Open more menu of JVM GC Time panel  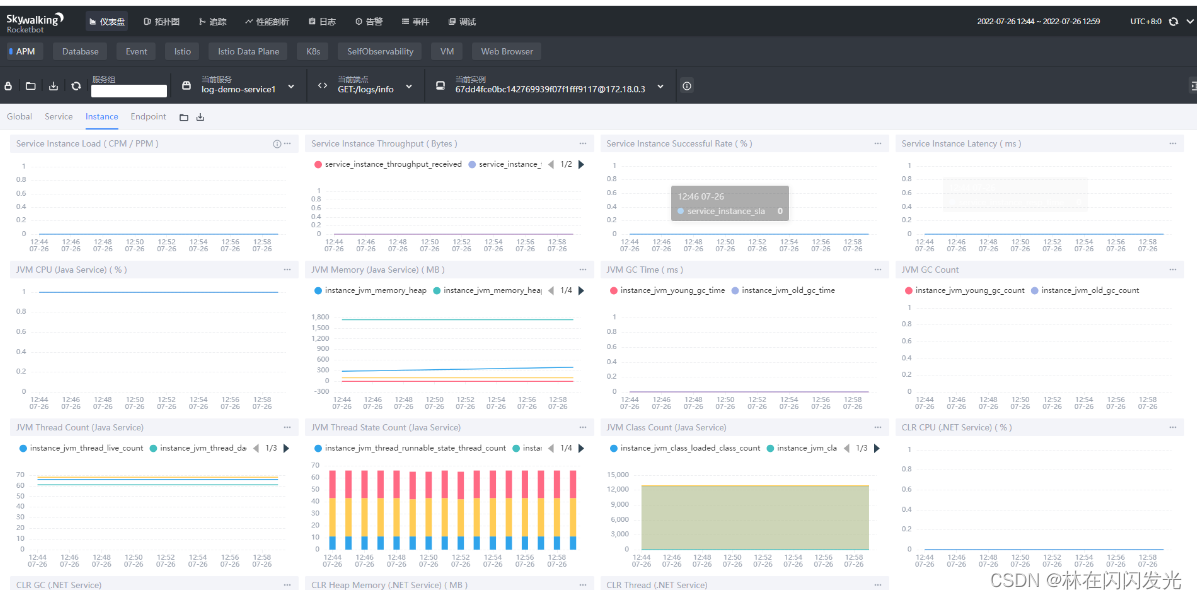coord(878,269)
